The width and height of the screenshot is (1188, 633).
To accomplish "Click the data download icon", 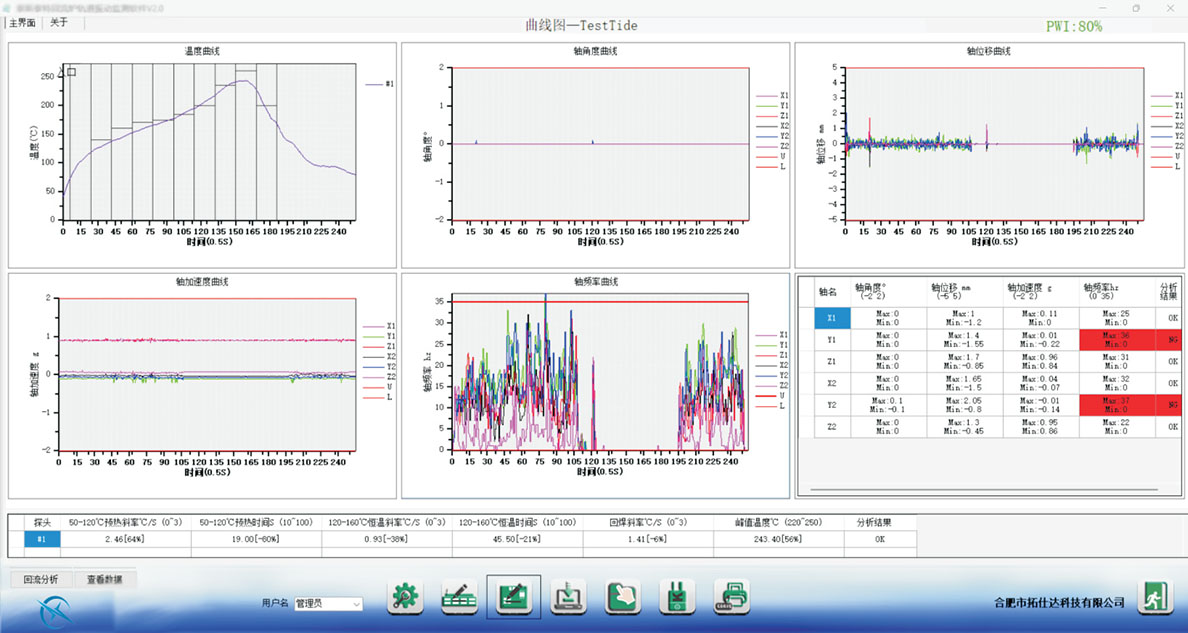I will 568,598.
